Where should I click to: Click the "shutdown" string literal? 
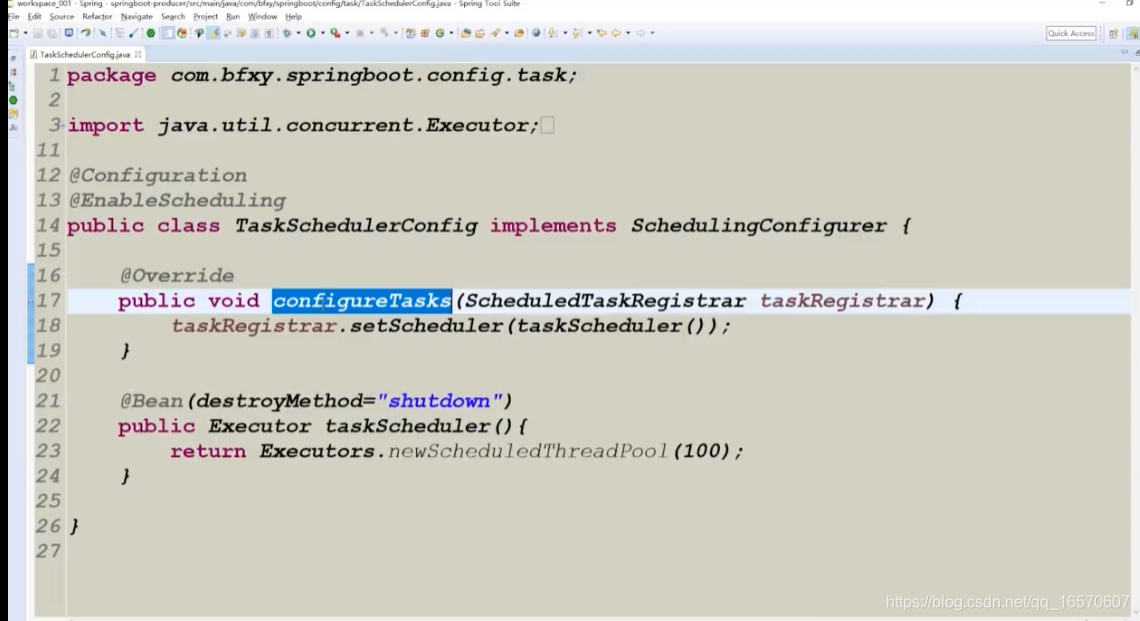pyautogui.click(x=439, y=401)
